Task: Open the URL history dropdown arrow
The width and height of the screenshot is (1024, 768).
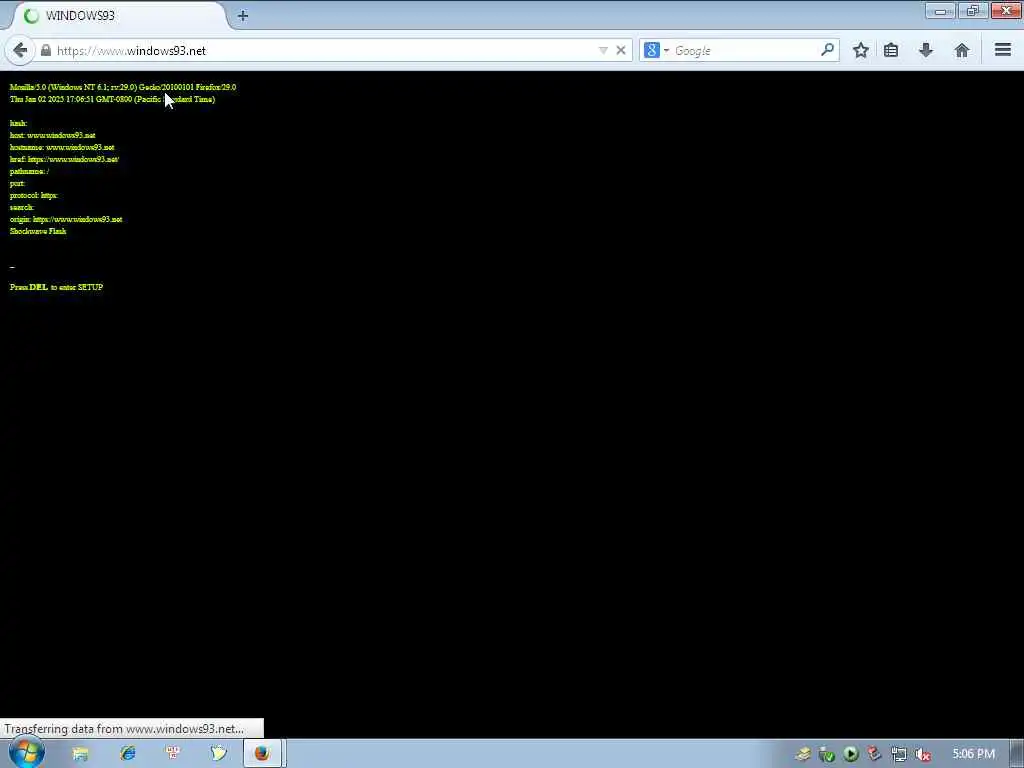Action: pyautogui.click(x=603, y=50)
